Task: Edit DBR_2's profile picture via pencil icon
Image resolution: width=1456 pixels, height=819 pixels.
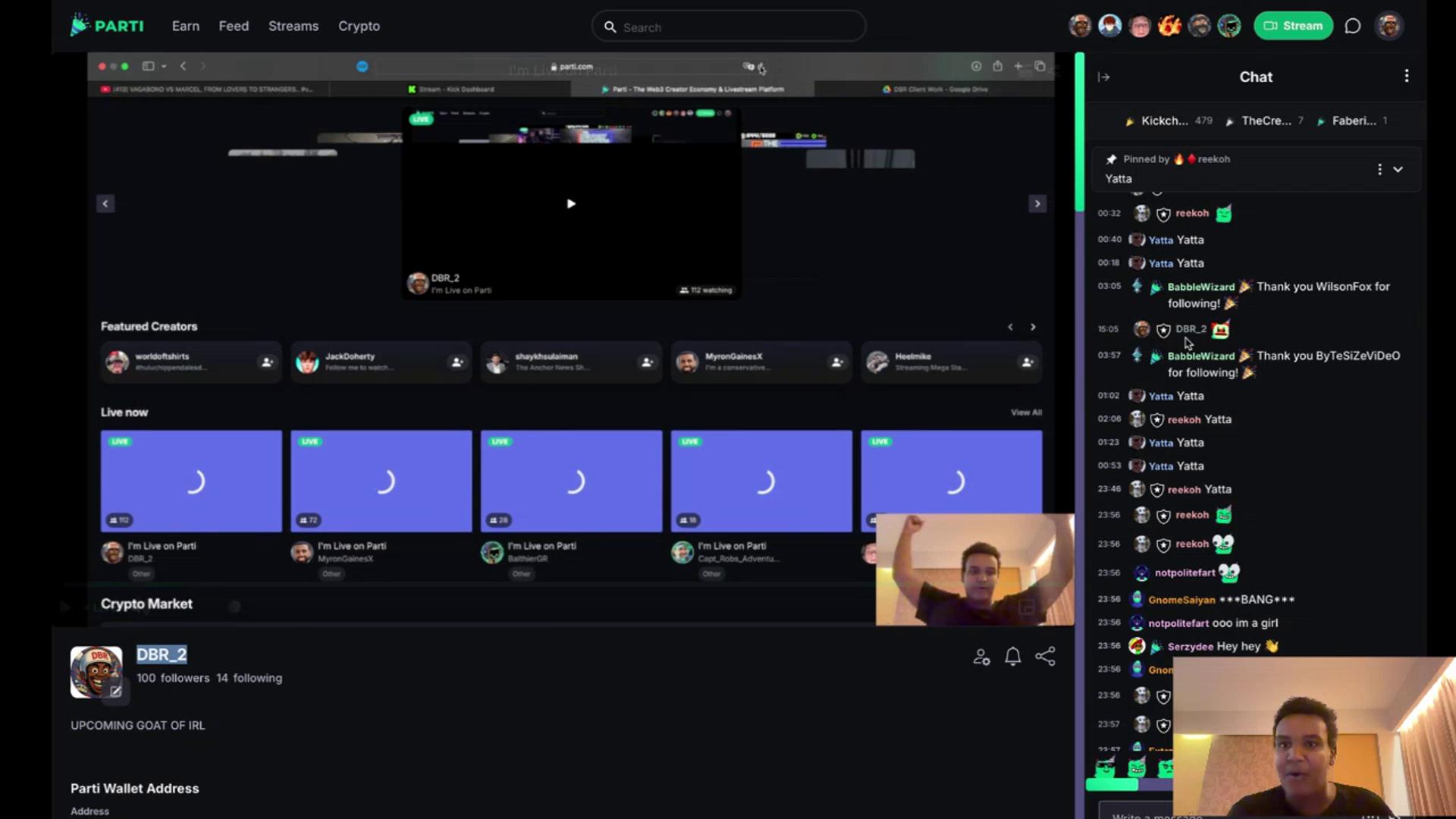Action: pyautogui.click(x=115, y=692)
